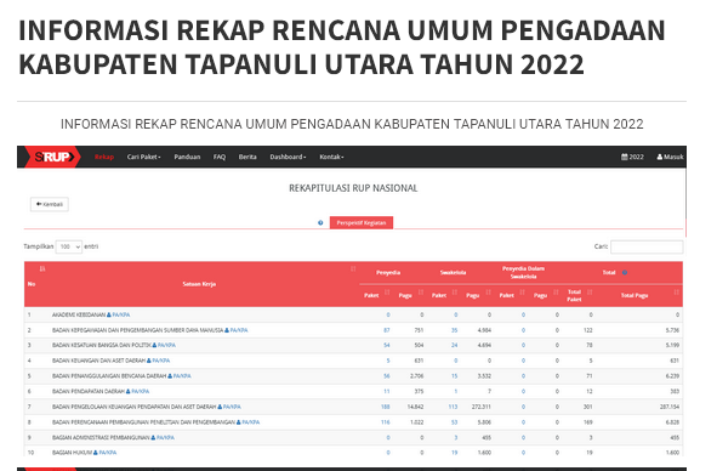The width and height of the screenshot is (717, 471).
Task: Click the SiRUP logo in navbar
Action: coord(54,157)
